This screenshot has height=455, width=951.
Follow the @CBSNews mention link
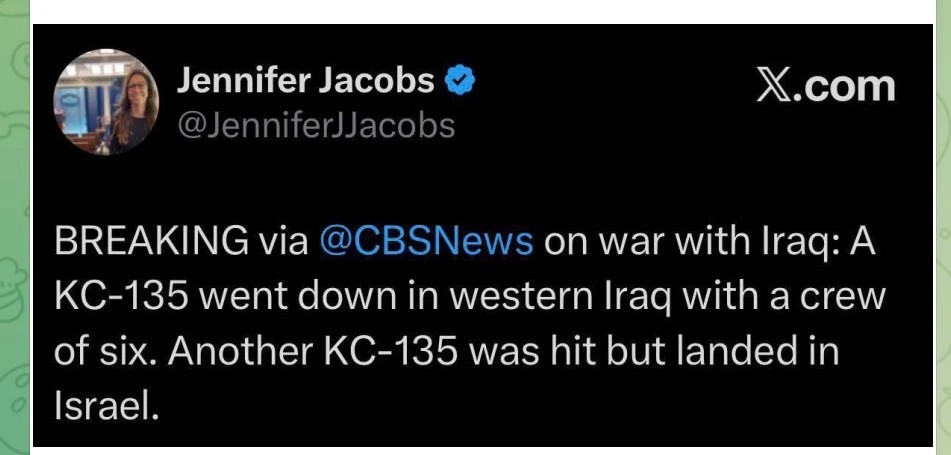pos(427,241)
